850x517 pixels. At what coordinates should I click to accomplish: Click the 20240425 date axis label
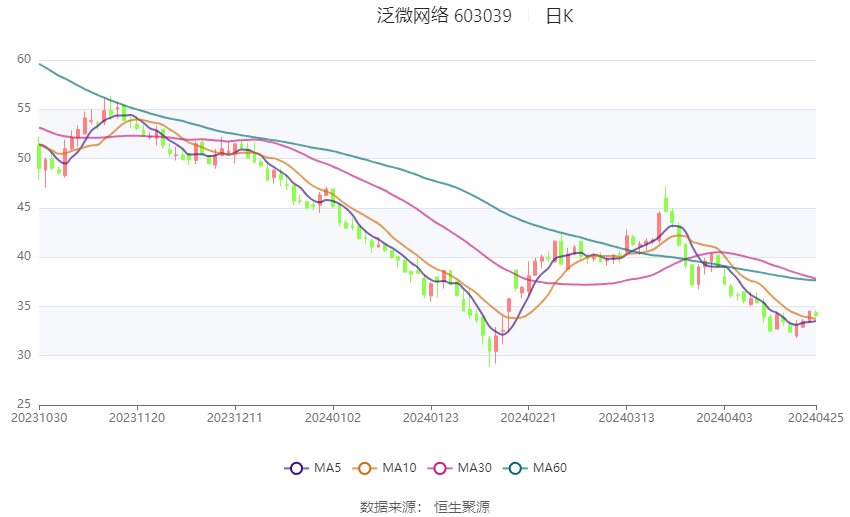coord(815,418)
